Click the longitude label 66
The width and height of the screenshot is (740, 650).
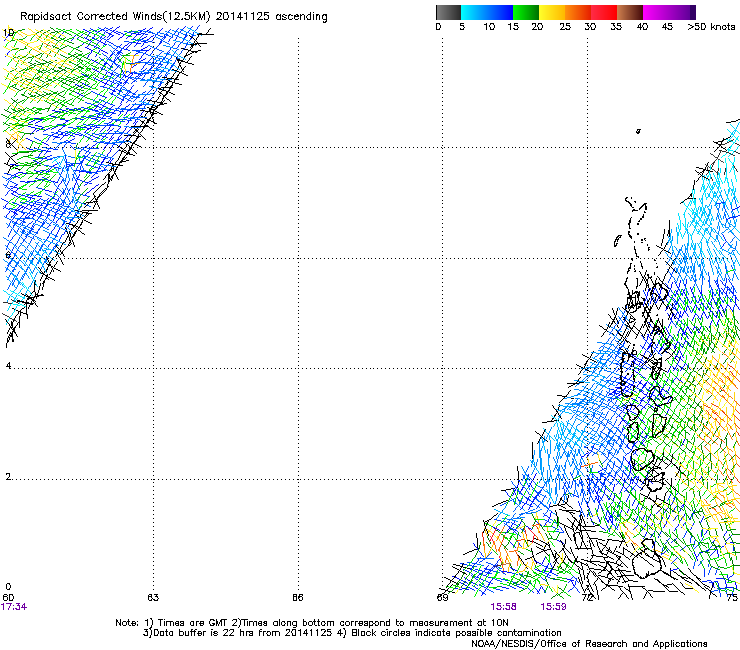click(297, 597)
